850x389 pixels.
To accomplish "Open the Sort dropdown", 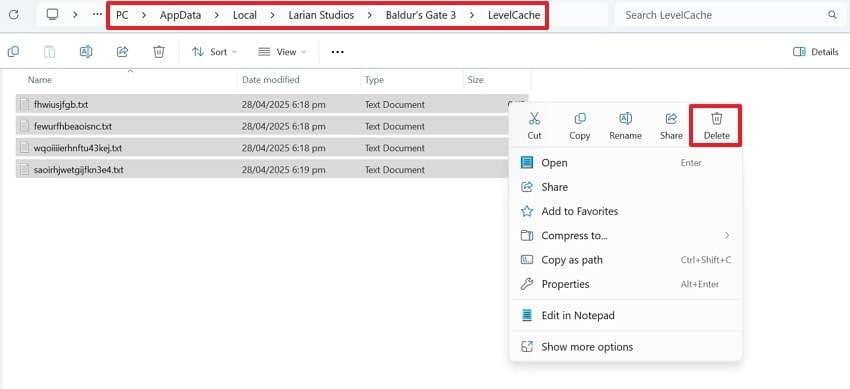I will click(x=214, y=52).
